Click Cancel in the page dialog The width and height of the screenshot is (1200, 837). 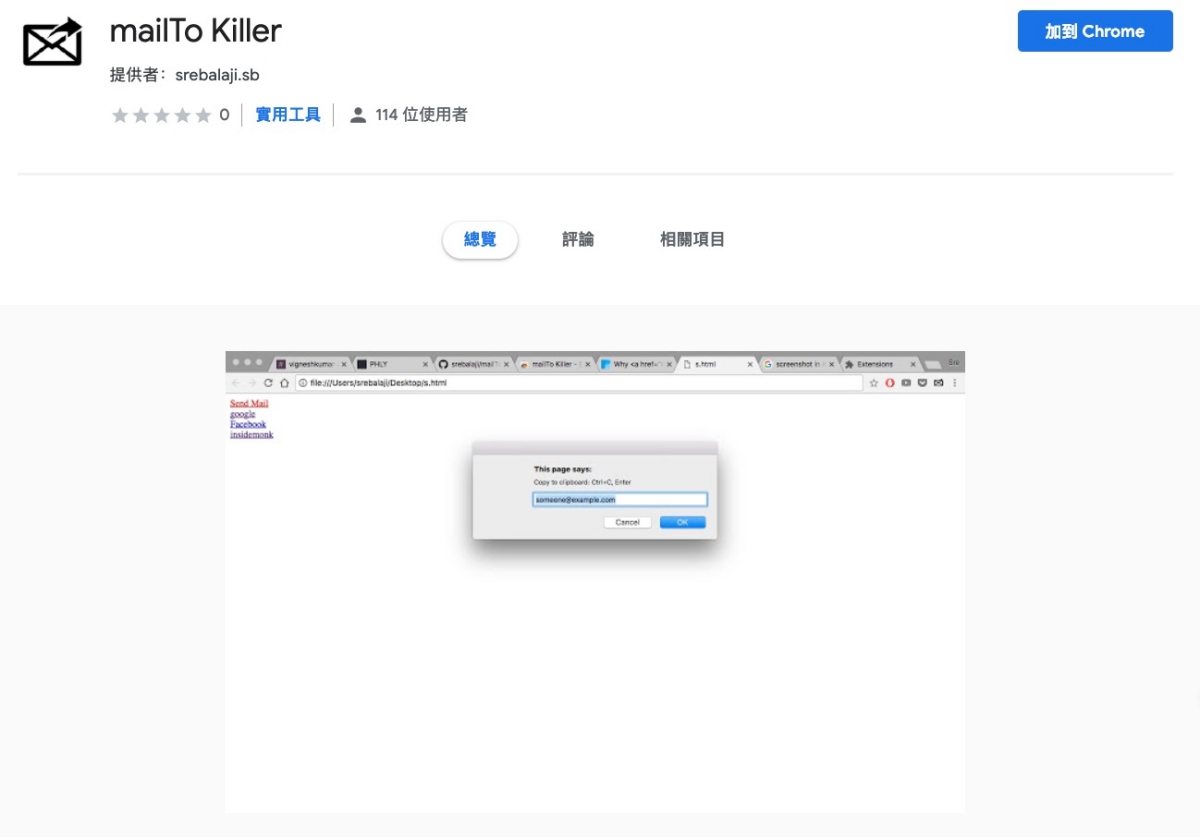[628, 522]
